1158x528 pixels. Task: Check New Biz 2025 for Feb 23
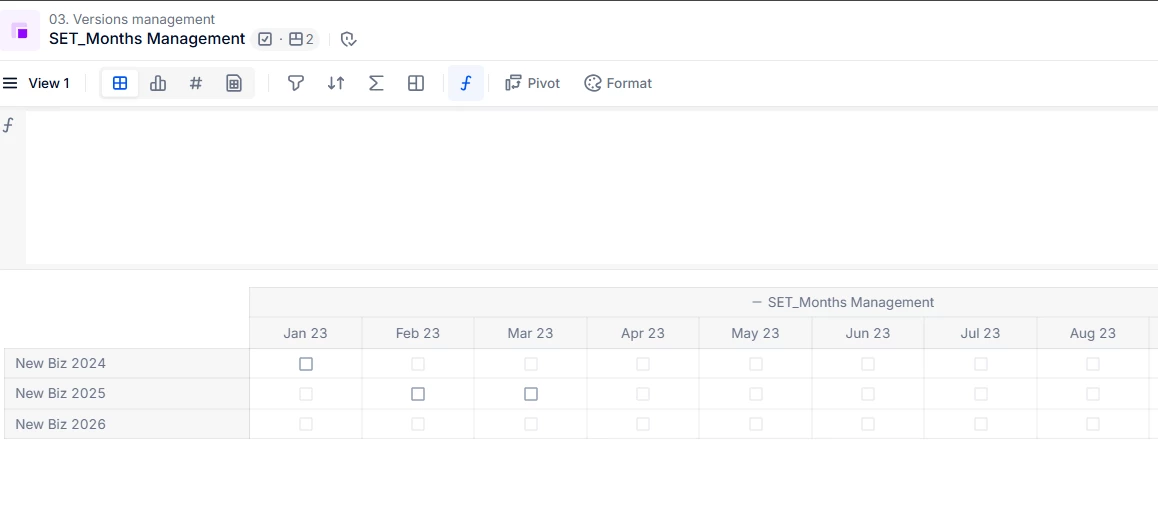[418, 394]
